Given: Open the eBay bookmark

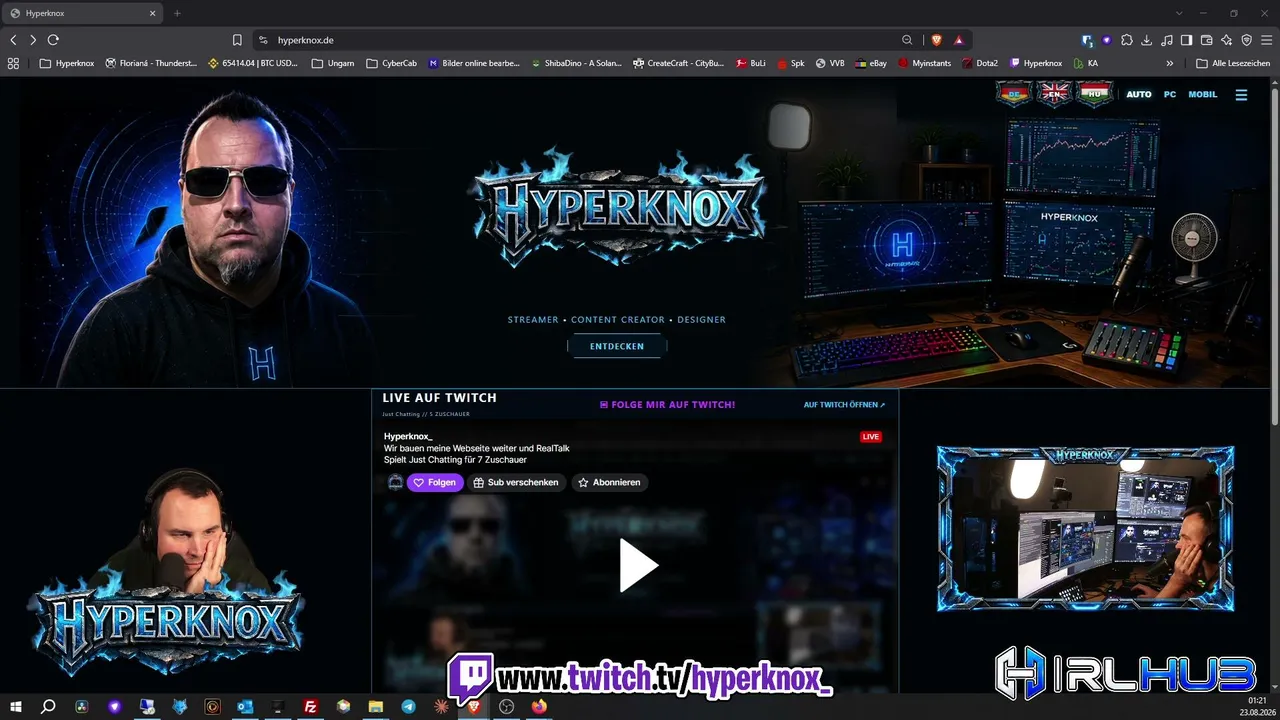Looking at the screenshot, I should click(871, 63).
